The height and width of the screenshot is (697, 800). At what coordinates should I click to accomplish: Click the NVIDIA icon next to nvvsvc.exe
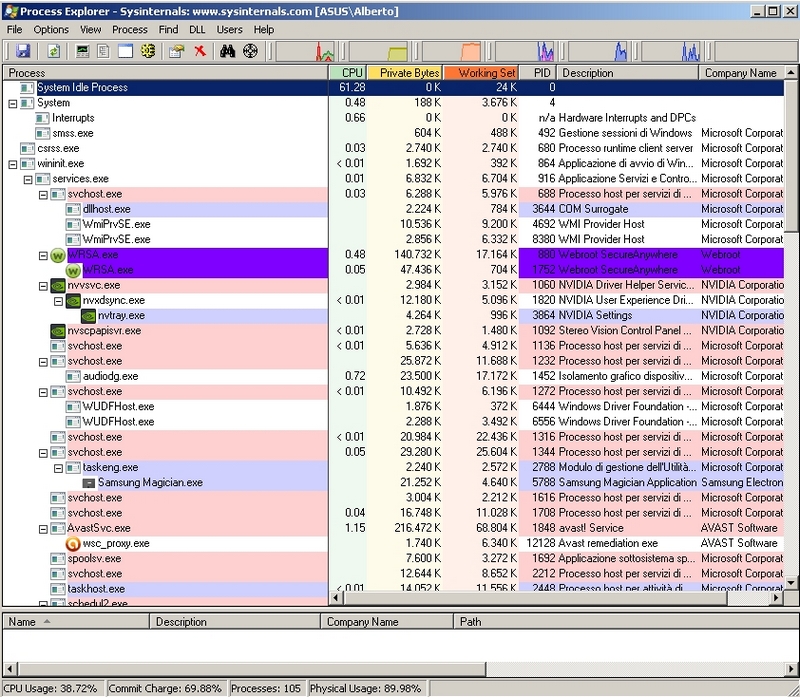[58, 286]
